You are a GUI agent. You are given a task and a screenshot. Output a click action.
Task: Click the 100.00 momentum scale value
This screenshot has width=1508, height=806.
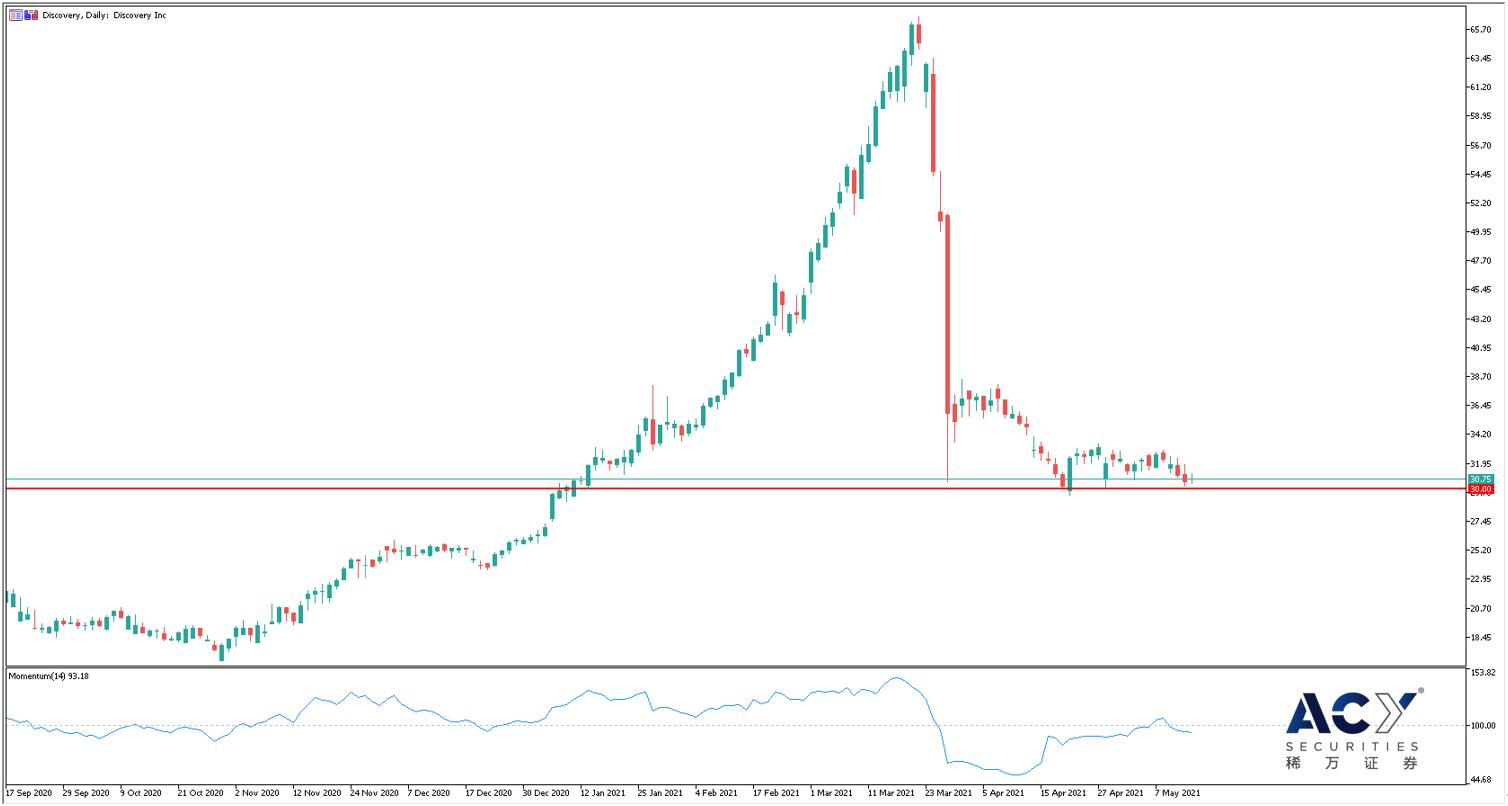coord(1483,726)
